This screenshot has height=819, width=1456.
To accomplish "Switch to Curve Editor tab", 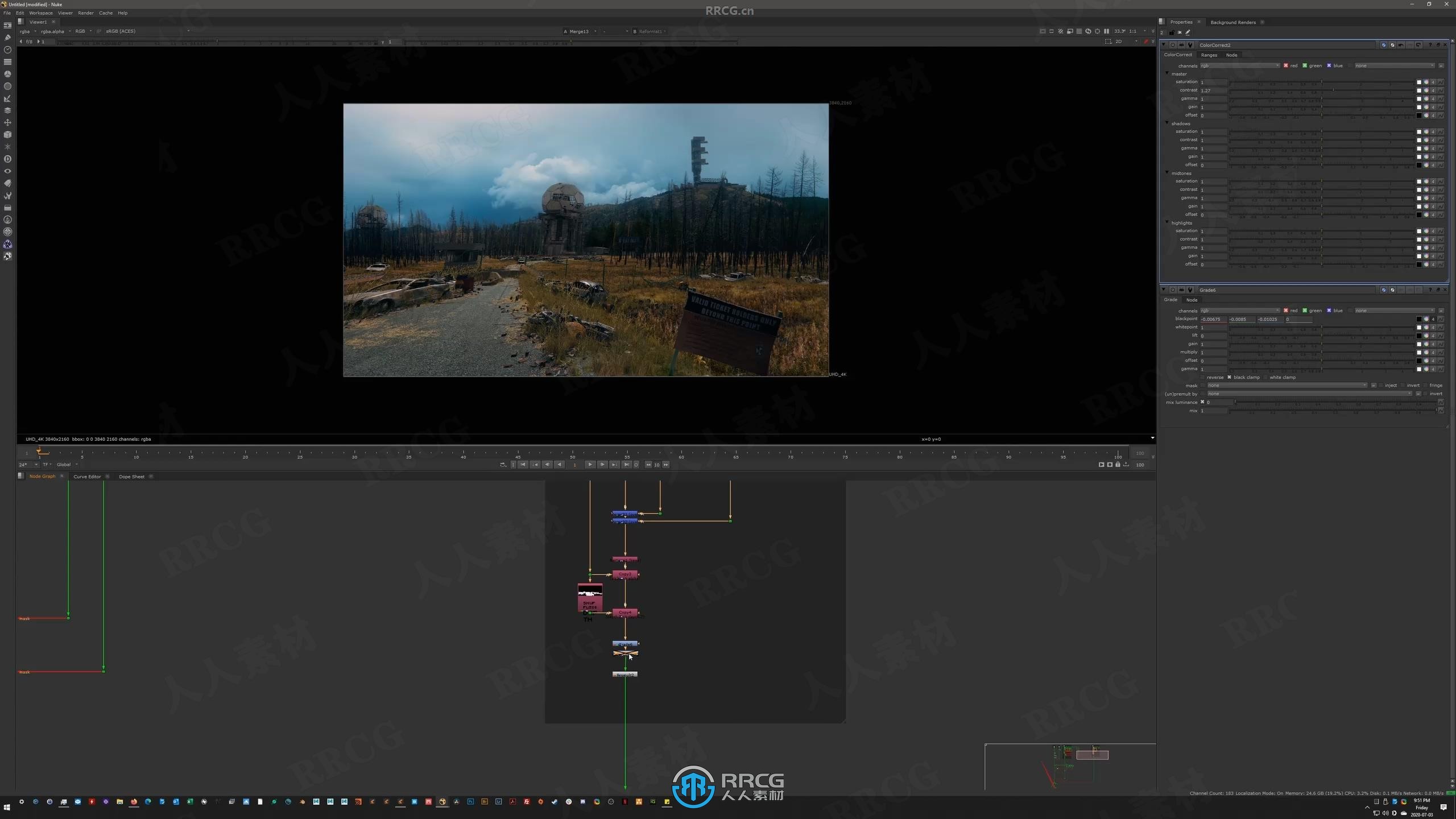I will [87, 477].
